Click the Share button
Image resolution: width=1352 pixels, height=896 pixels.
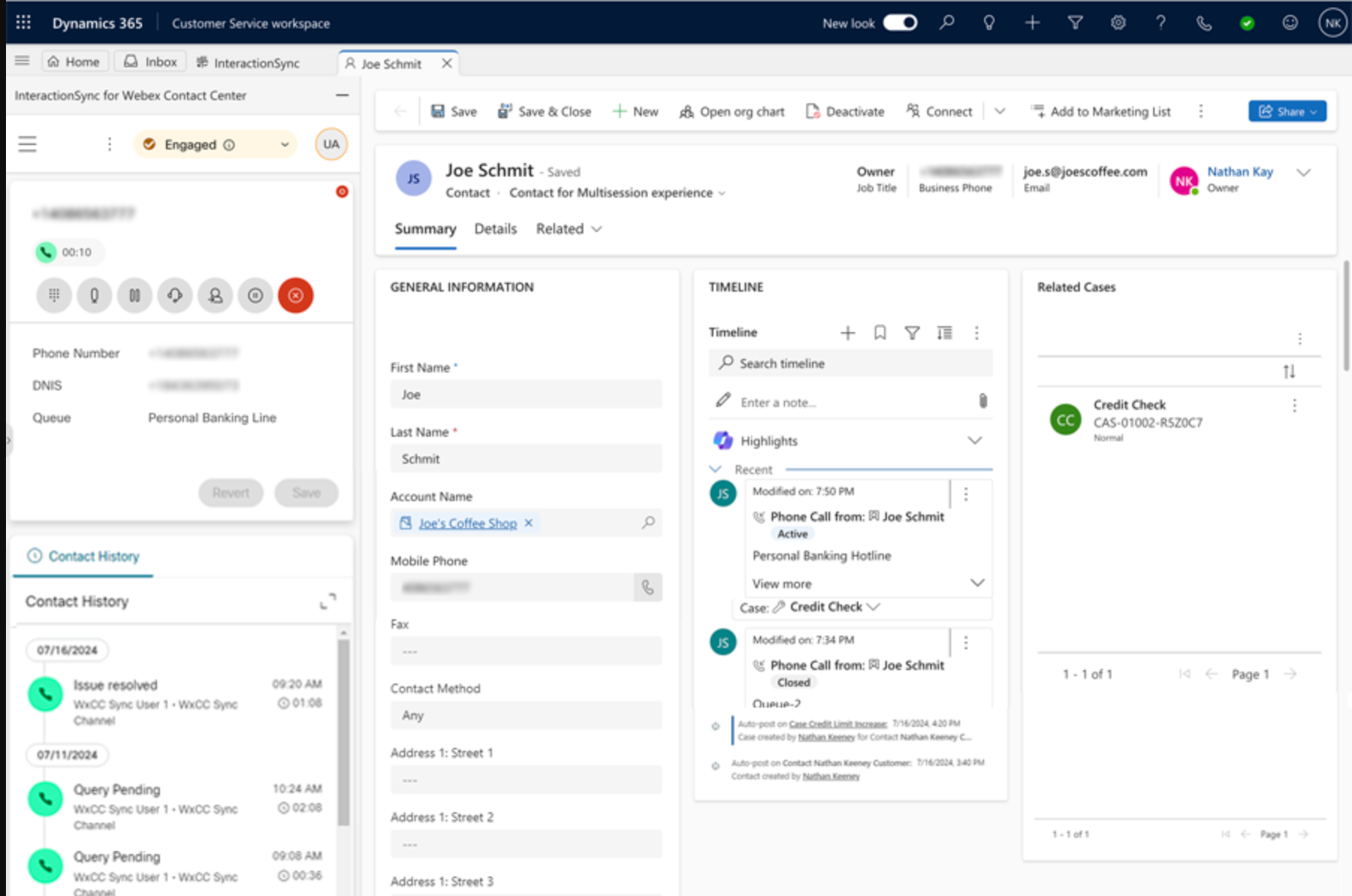pos(1287,111)
